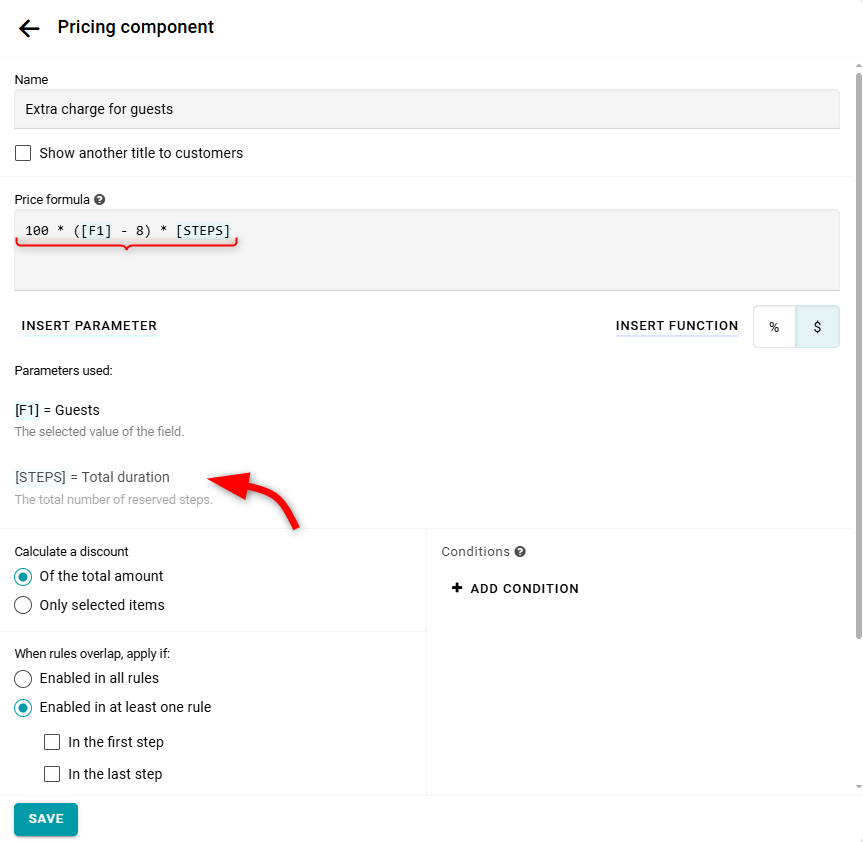The image size is (863, 842).
Task: Check In the last step
Action: [53, 774]
